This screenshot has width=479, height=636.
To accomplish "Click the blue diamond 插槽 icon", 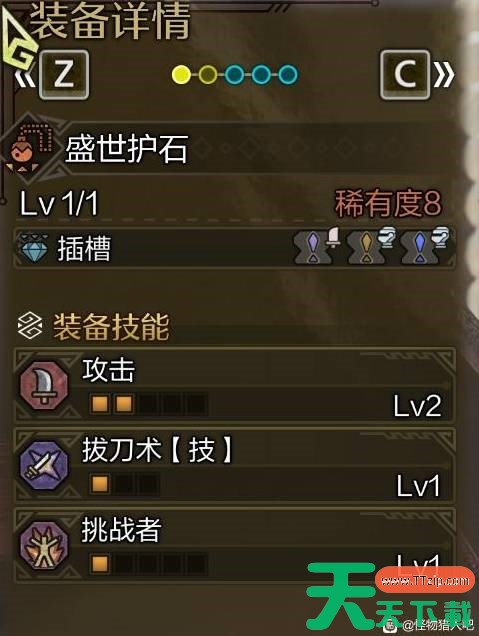I will [x=33, y=247].
